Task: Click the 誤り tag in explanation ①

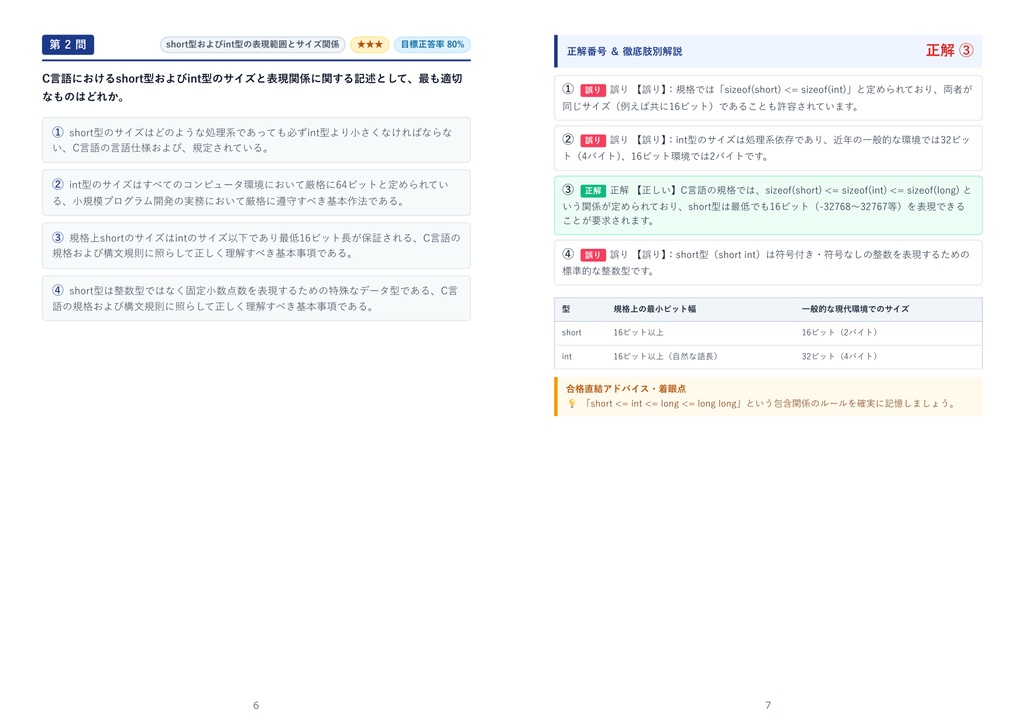Action: pyautogui.click(x=592, y=90)
